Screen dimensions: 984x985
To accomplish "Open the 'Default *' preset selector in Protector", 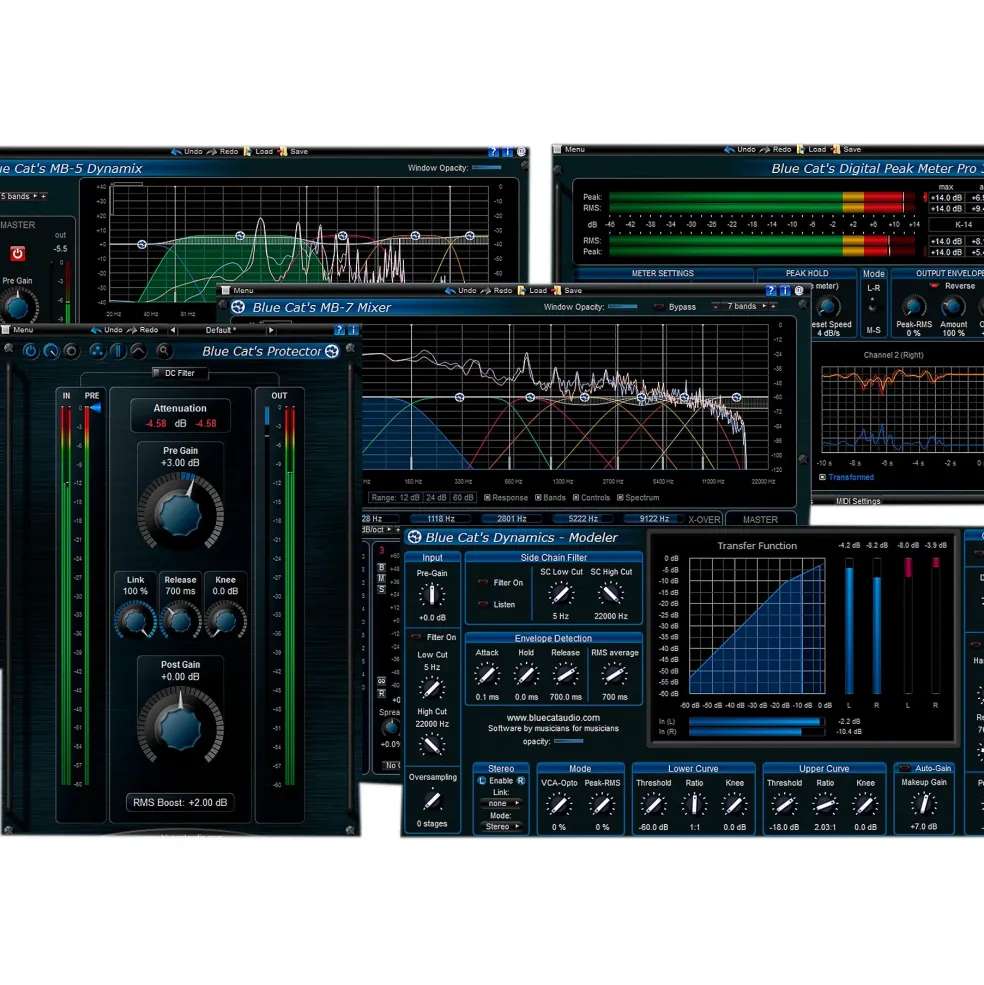I will click(221, 330).
